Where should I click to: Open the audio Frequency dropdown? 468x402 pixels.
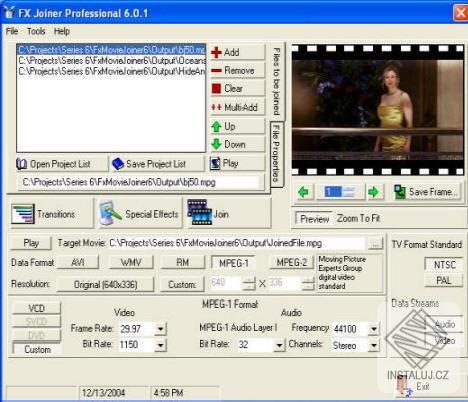[374, 329]
